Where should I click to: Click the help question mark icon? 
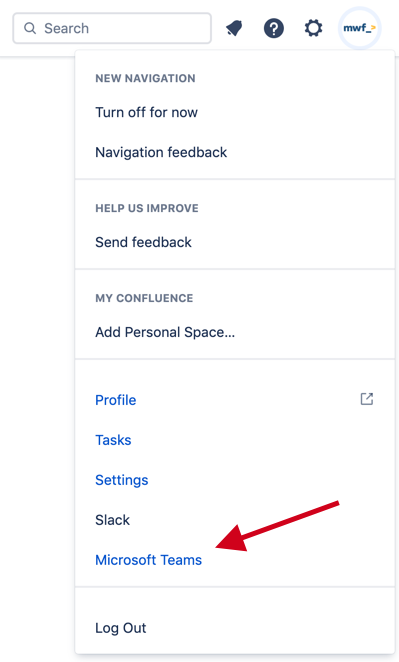(274, 28)
